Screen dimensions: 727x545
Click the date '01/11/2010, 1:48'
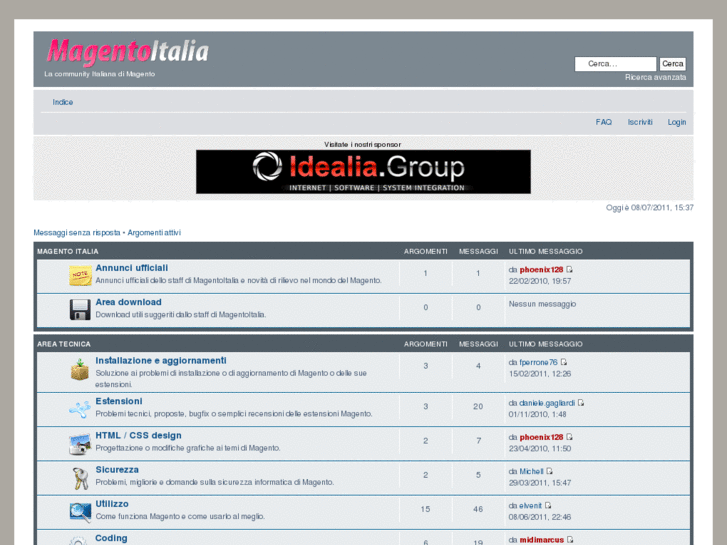pyautogui.click(x=537, y=414)
